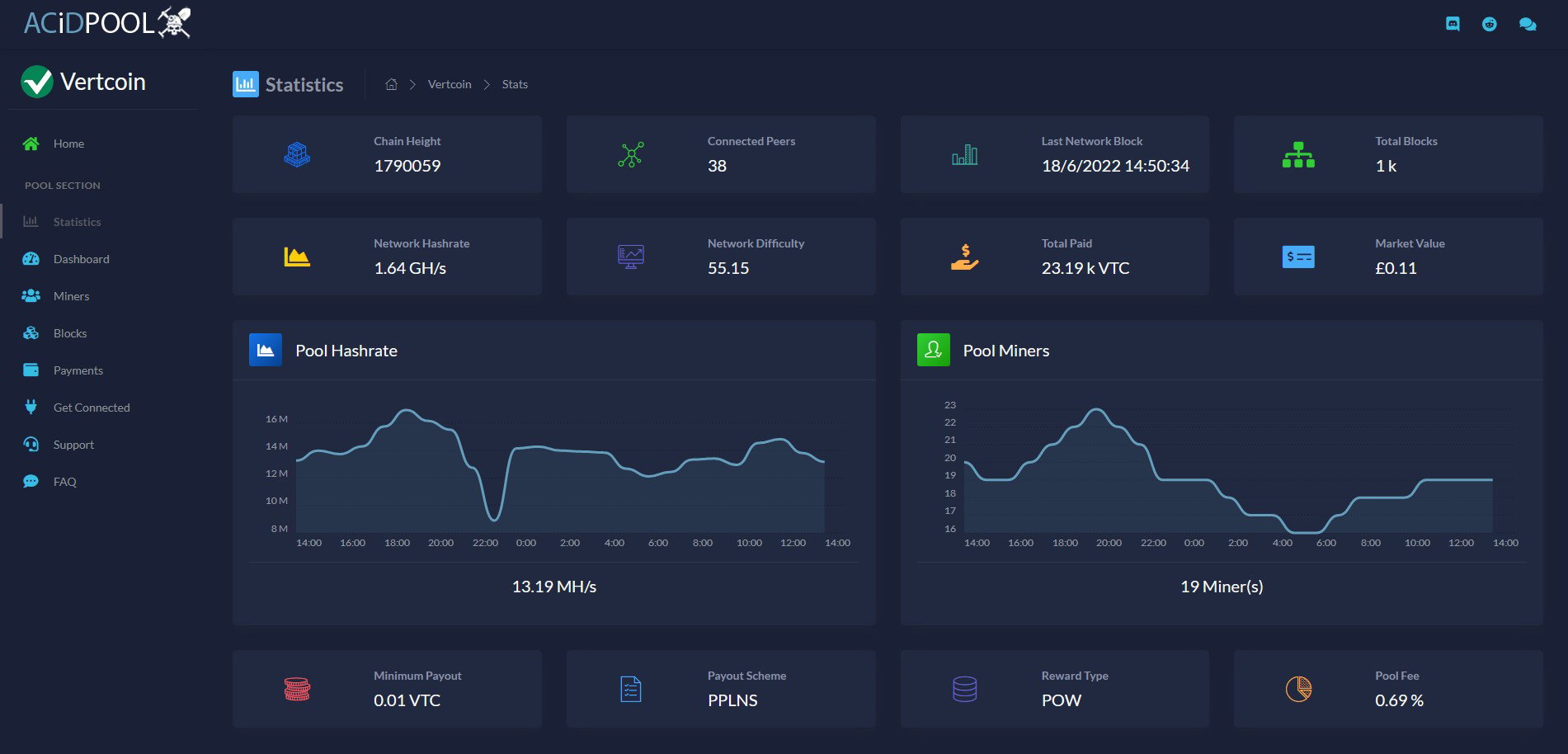
Task: Click the ACiDPOOL logo
Action: point(107,22)
